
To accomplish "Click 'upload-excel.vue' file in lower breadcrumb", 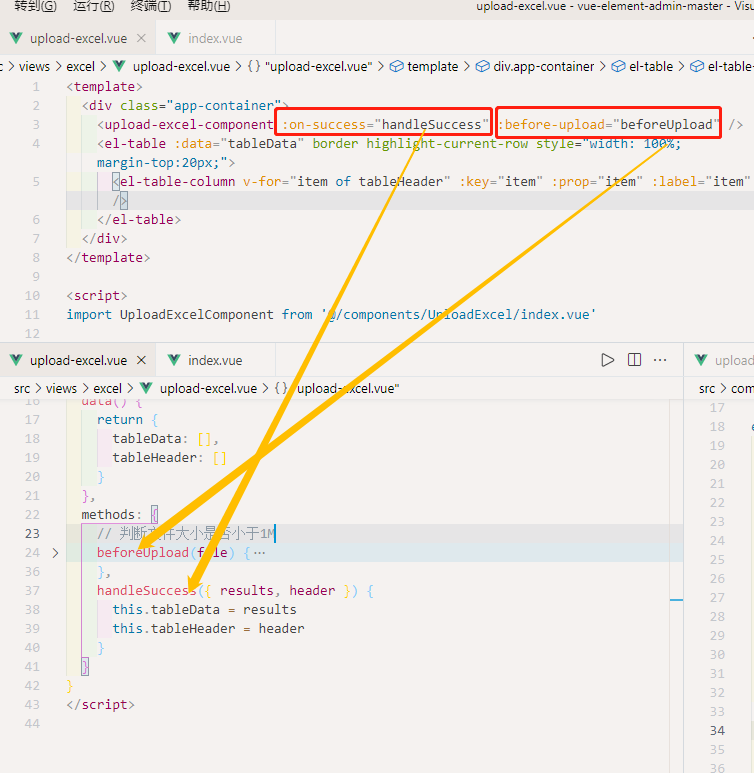I will [x=208, y=388].
